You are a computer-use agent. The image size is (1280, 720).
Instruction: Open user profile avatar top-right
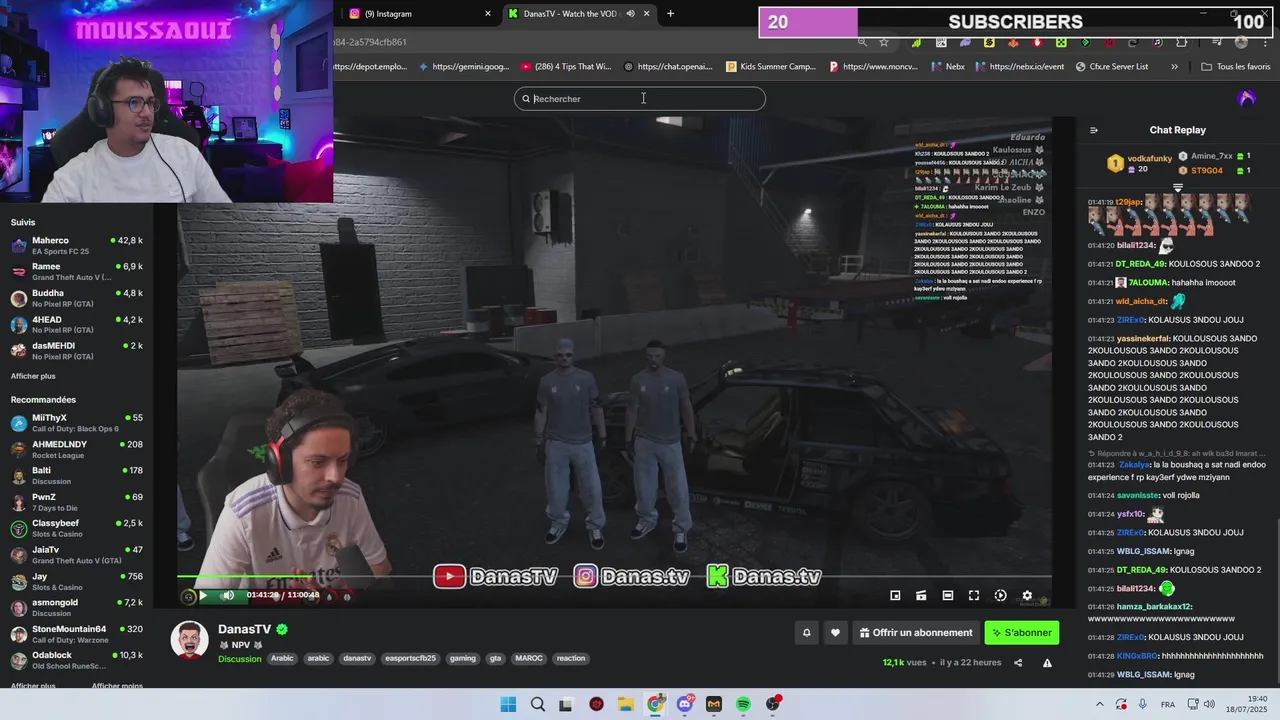tap(1246, 98)
